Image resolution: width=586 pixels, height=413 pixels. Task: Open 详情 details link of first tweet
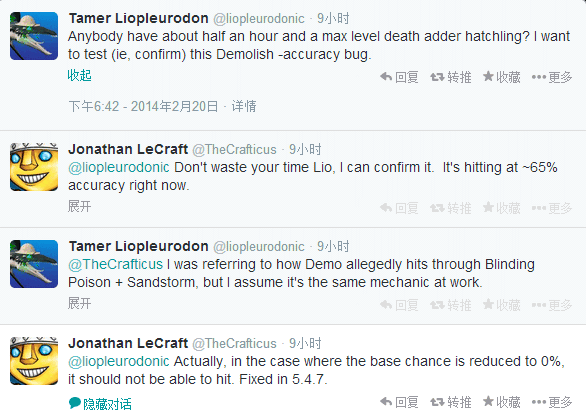click(244, 107)
